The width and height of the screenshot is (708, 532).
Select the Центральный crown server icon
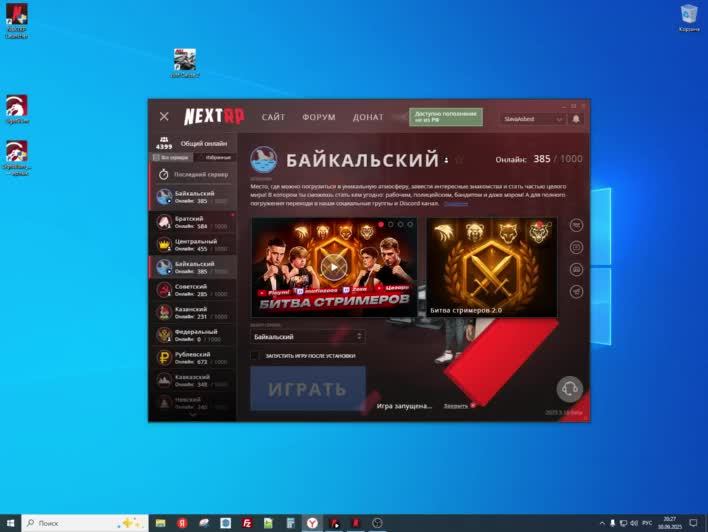164,244
